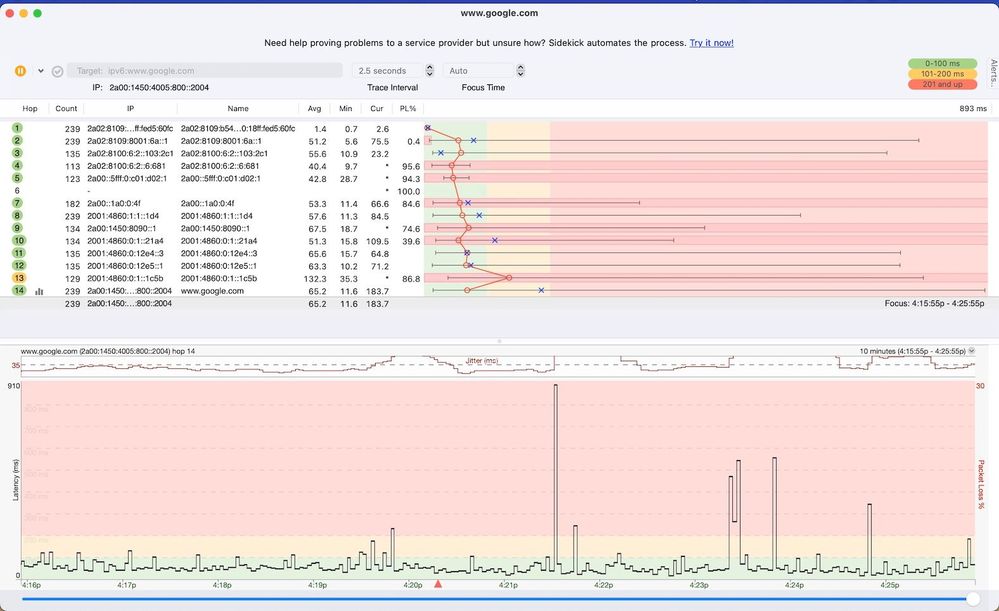The height and width of the screenshot is (611, 999).
Task: Click the blue X marker in the hop 14 latency row
Action: 541,291
